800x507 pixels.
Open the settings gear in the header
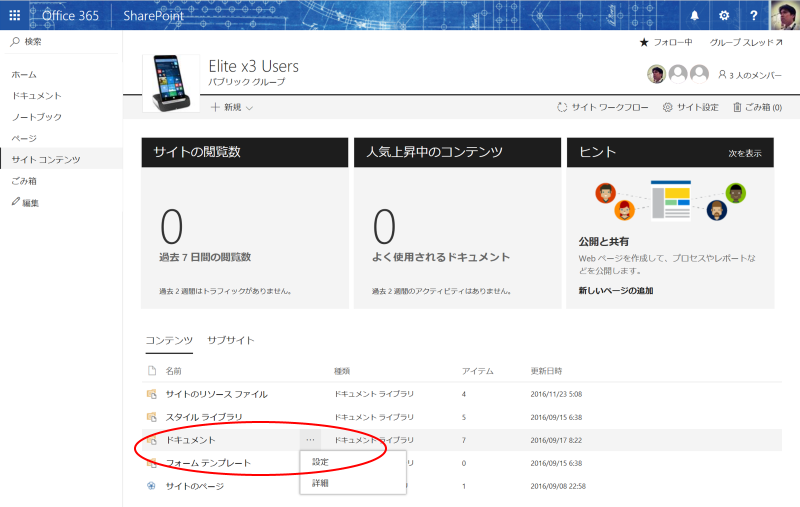724,15
